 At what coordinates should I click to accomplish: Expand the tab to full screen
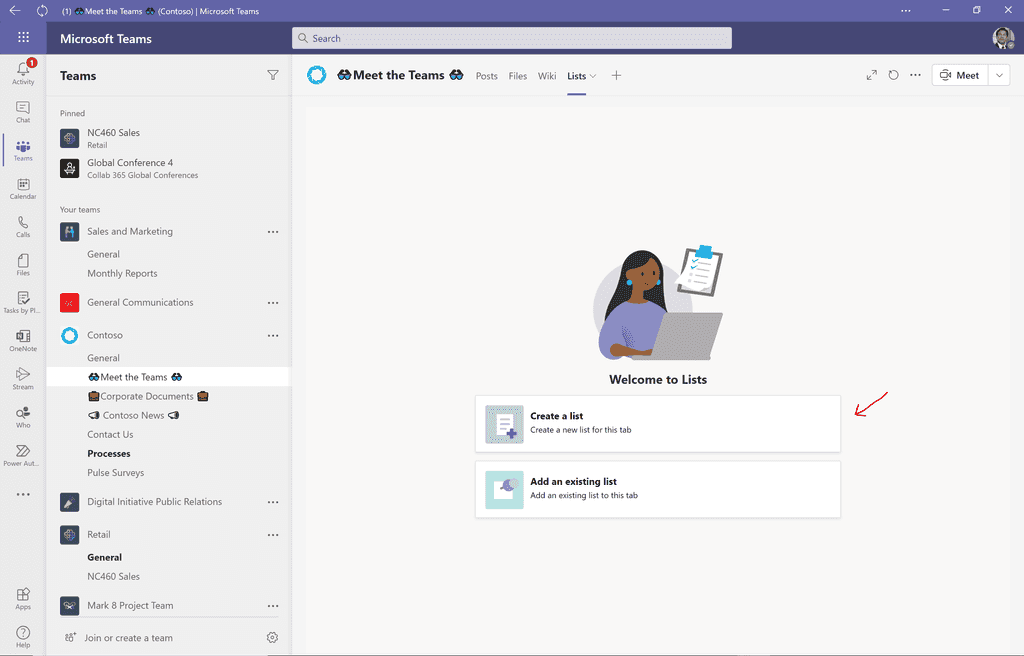[x=872, y=75]
